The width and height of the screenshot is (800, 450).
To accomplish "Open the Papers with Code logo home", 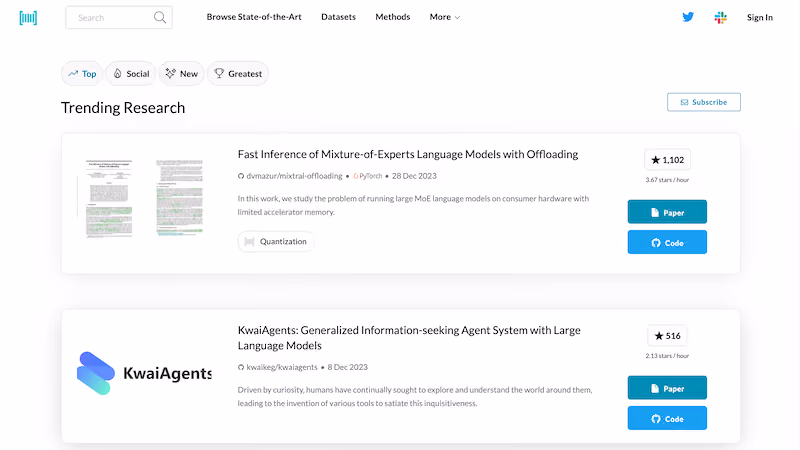I will [28, 18].
